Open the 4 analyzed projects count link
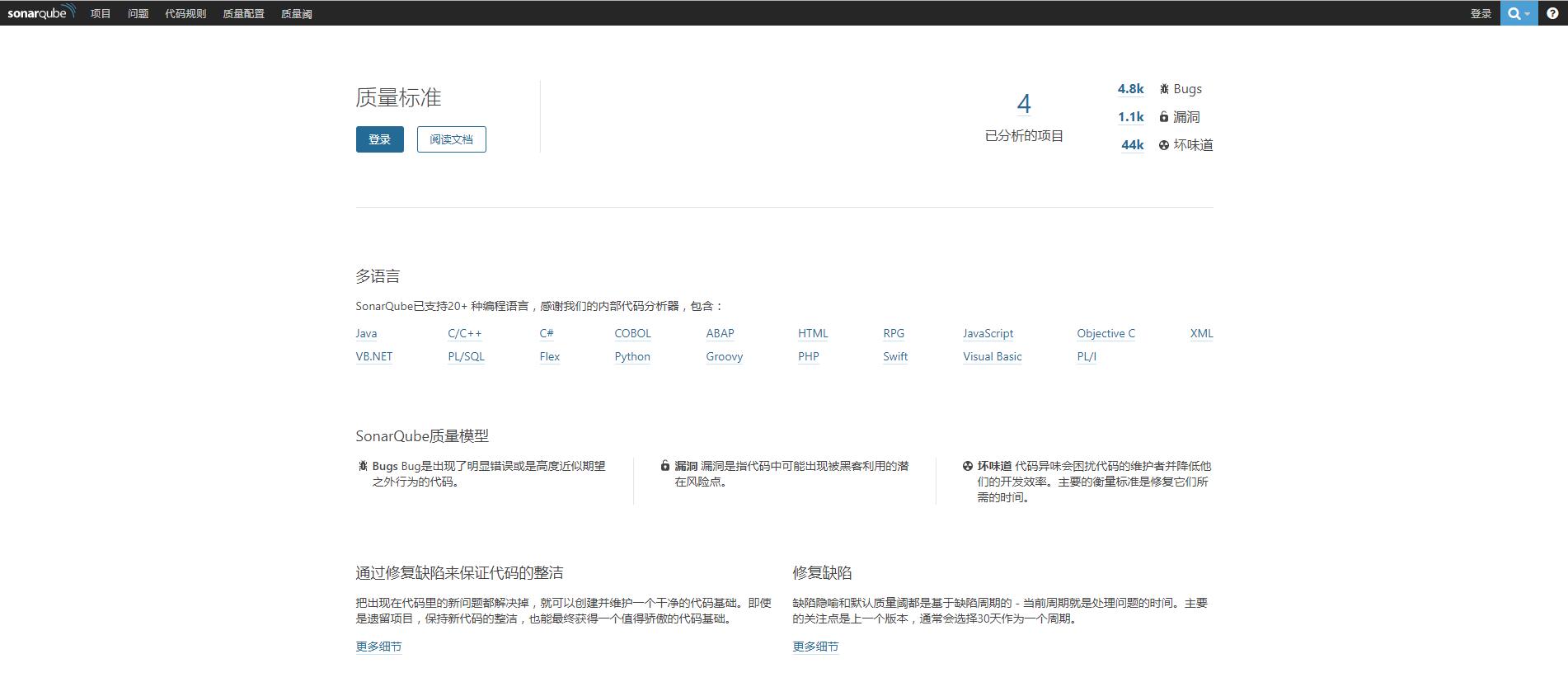 click(x=1024, y=104)
